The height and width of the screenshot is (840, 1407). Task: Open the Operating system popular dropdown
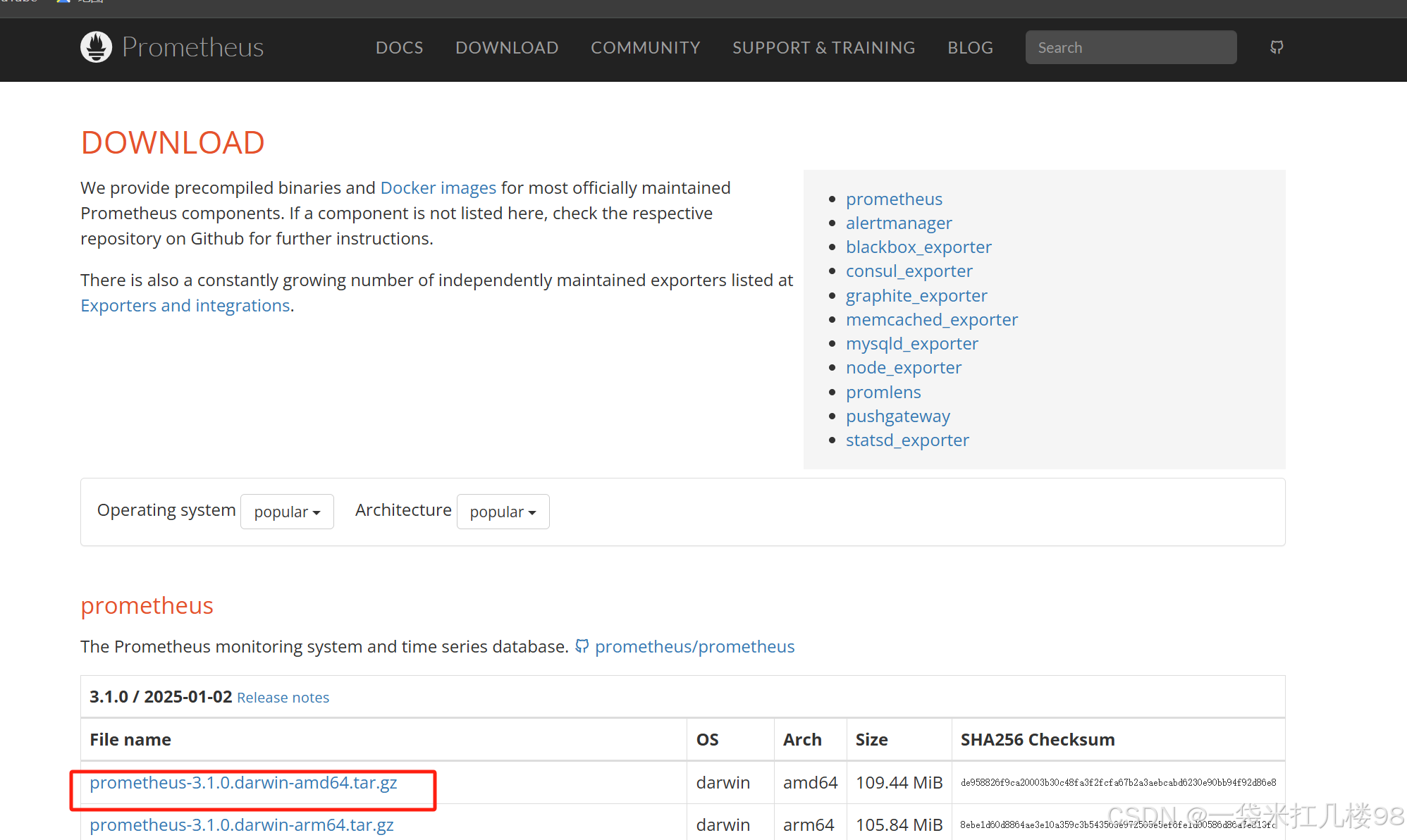point(287,512)
